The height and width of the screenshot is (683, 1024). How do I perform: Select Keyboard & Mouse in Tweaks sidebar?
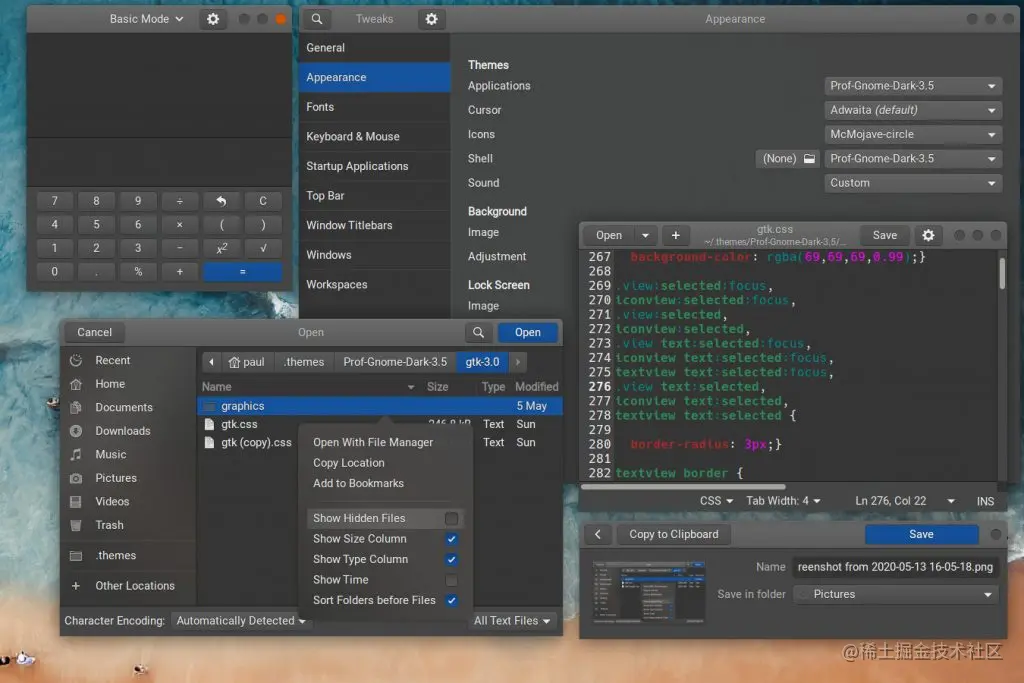point(375,136)
